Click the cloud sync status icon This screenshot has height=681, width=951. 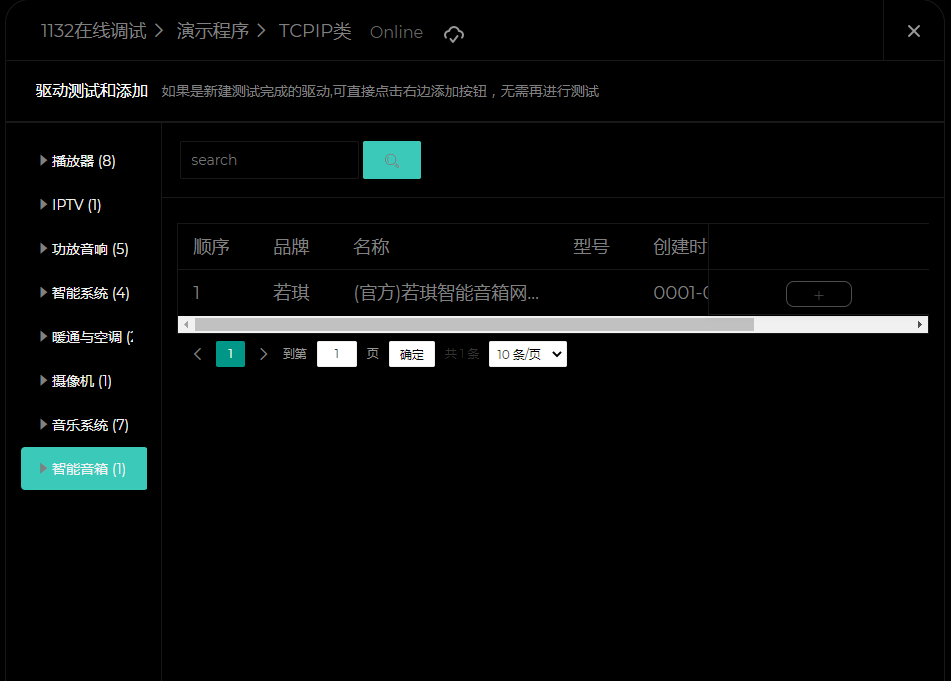[x=454, y=34]
